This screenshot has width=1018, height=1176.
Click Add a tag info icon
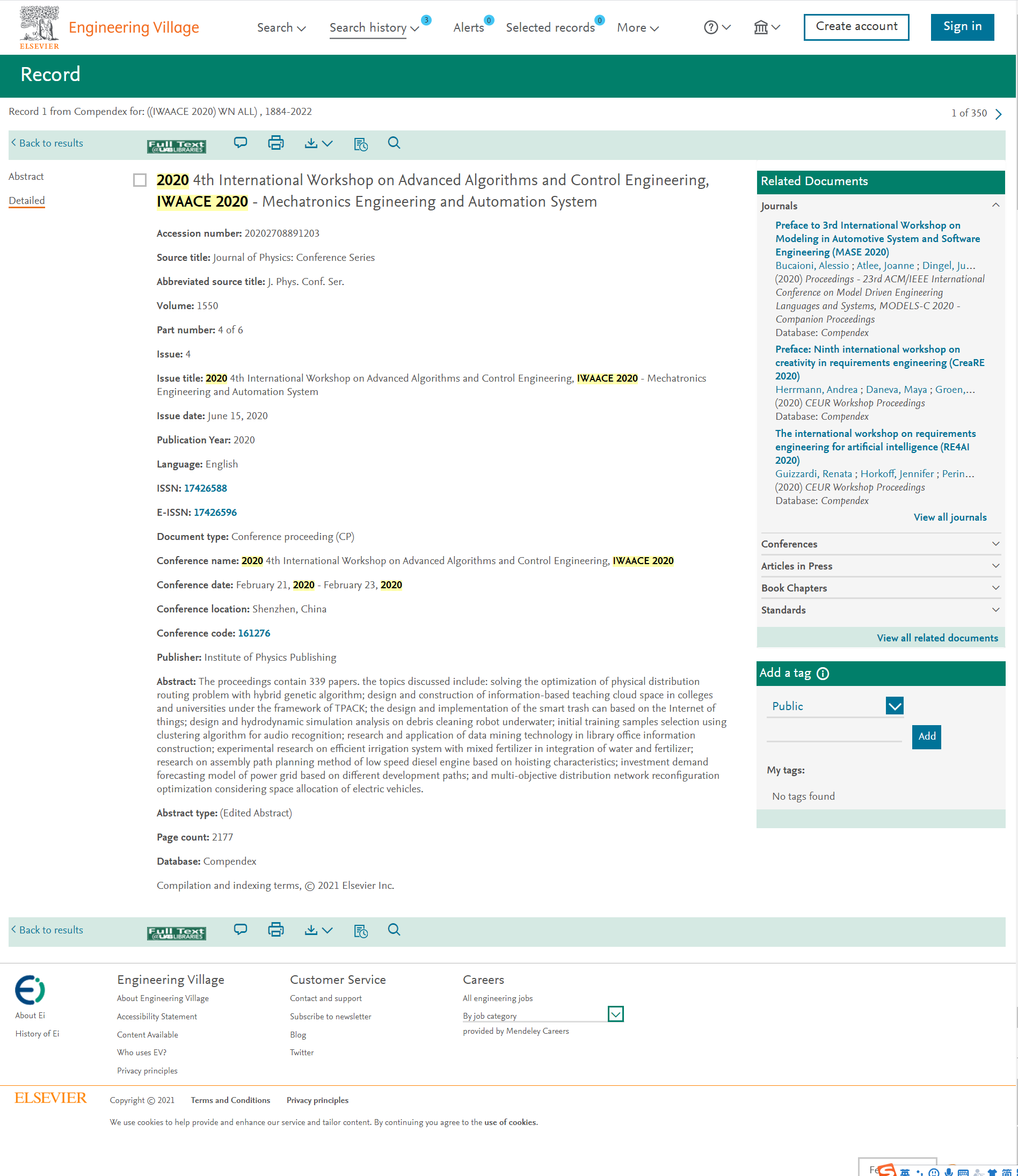tap(823, 674)
